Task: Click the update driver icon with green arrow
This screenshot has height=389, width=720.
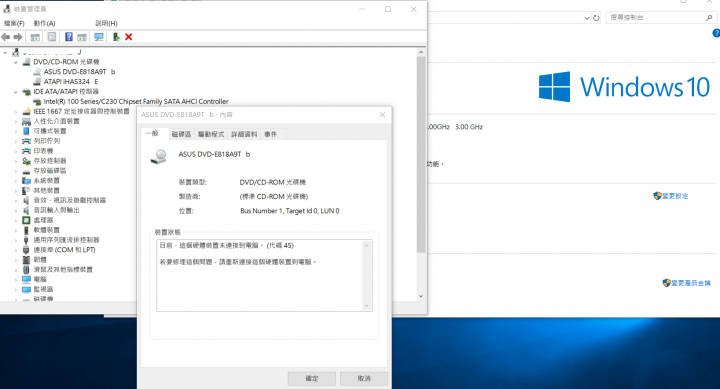Action: tap(116, 37)
